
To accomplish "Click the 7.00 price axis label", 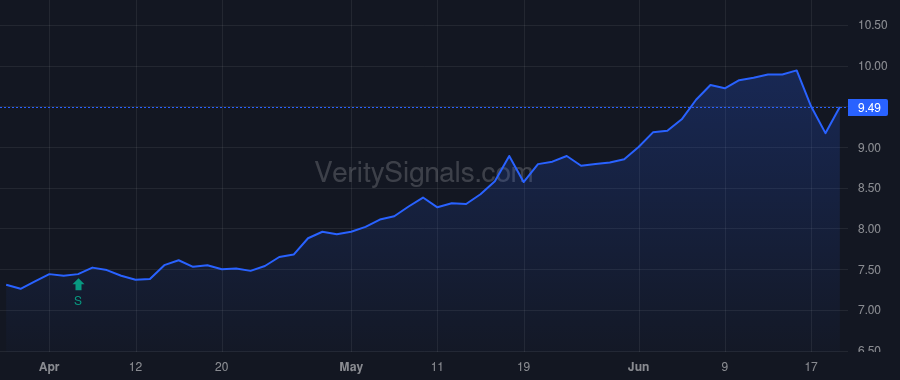I will click(x=870, y=311).
